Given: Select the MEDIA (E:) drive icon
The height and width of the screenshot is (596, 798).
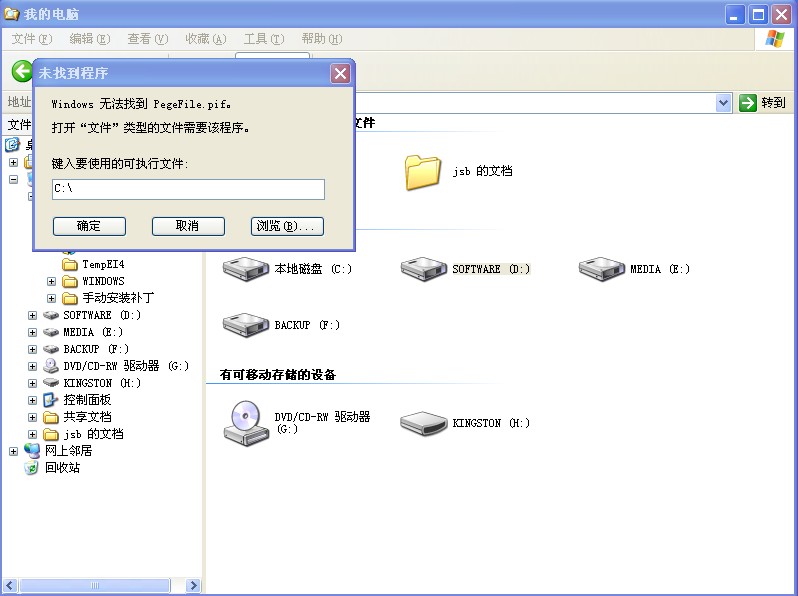Looking at the screenshot, I should tap(602, 269).
